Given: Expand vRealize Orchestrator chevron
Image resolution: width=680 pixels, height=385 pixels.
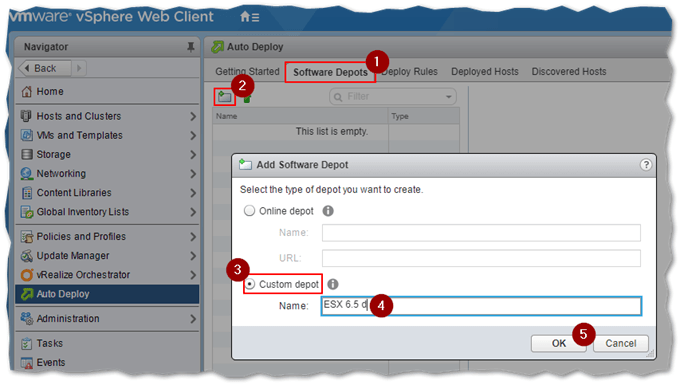Looking at the screenshot, I should click(193, 274).
